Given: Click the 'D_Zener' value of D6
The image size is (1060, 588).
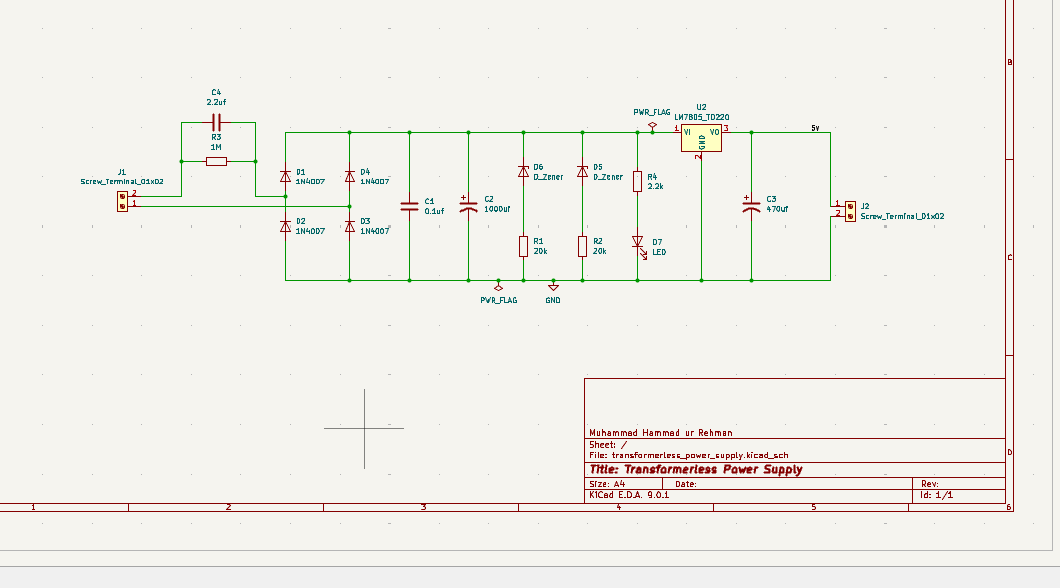Looking at the screenshot, I should [x=548, y=177].
